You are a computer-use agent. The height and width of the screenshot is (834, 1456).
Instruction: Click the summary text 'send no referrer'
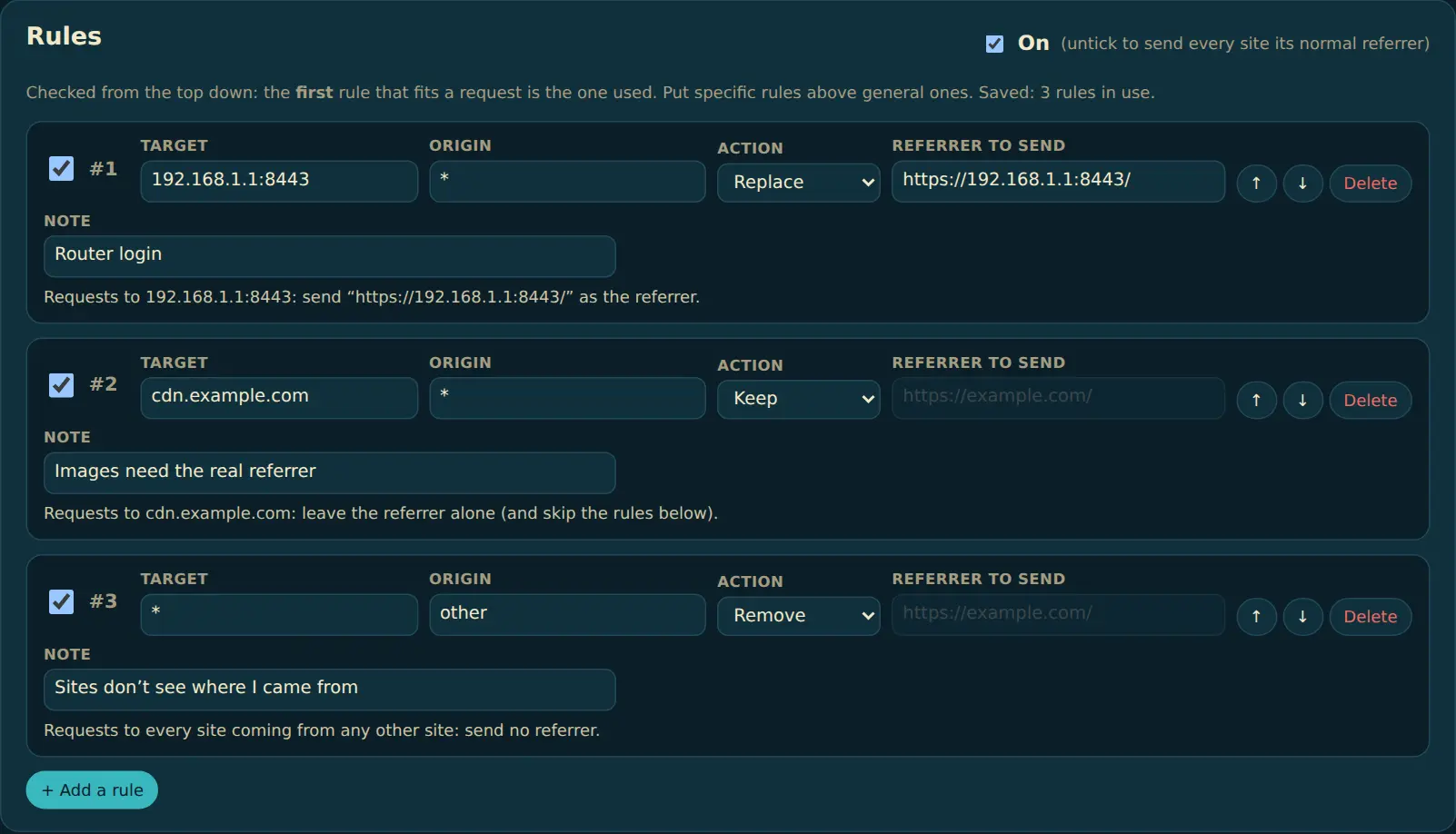(x=532, y=730)
